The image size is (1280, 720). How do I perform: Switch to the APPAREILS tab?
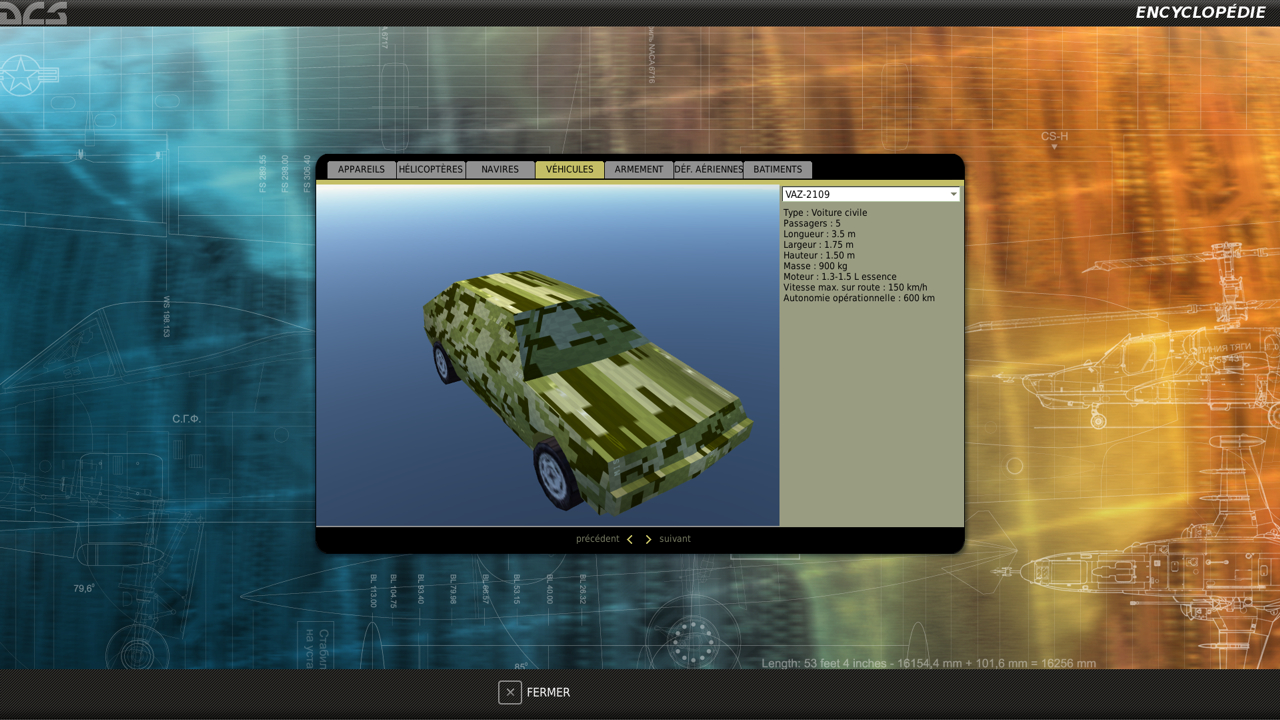361,170
